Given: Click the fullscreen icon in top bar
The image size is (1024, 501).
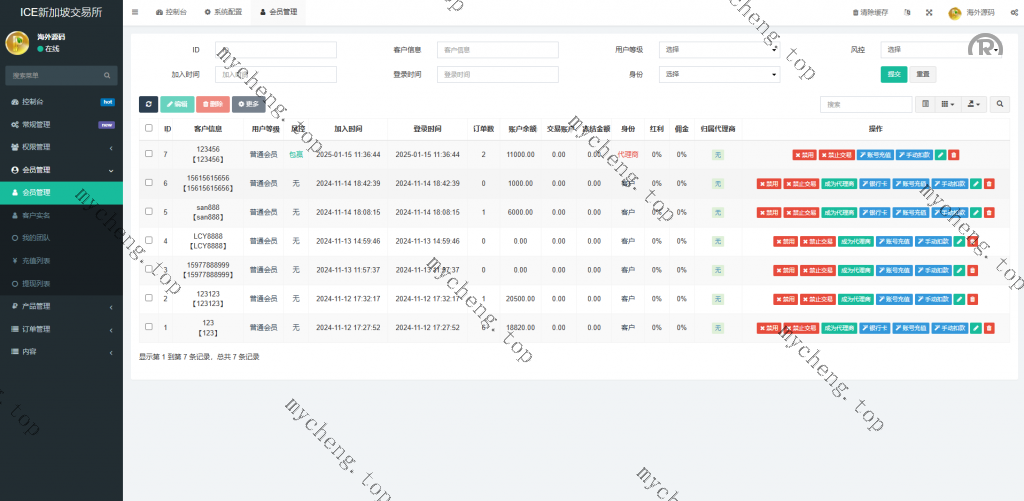Looking at the screenshot, I should tap(929, 13).
